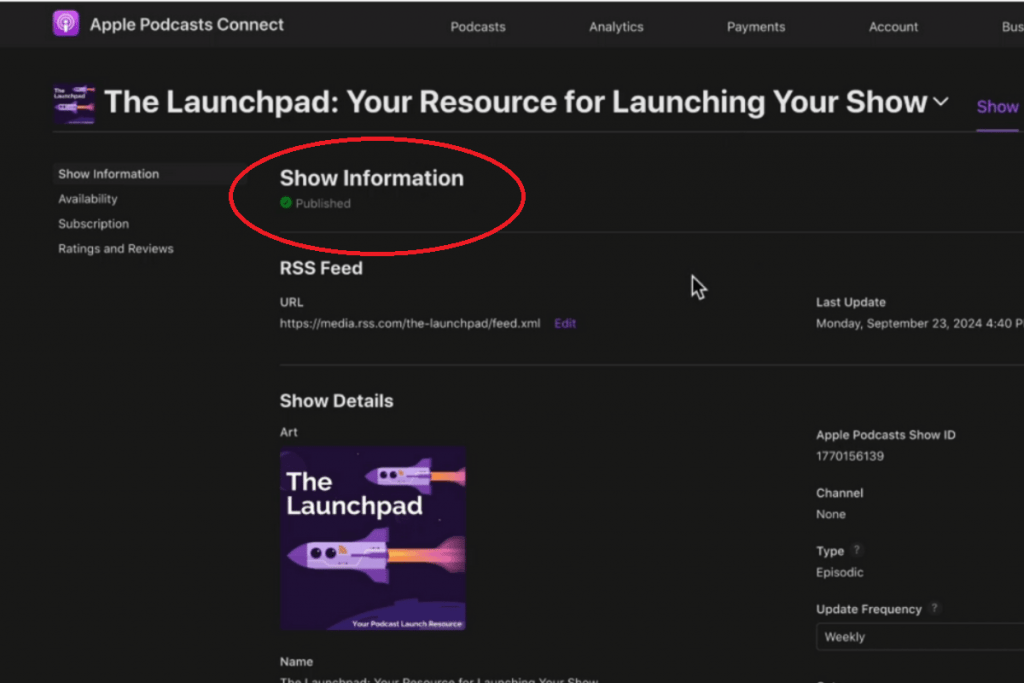Click the help icon next to Type

857,551
